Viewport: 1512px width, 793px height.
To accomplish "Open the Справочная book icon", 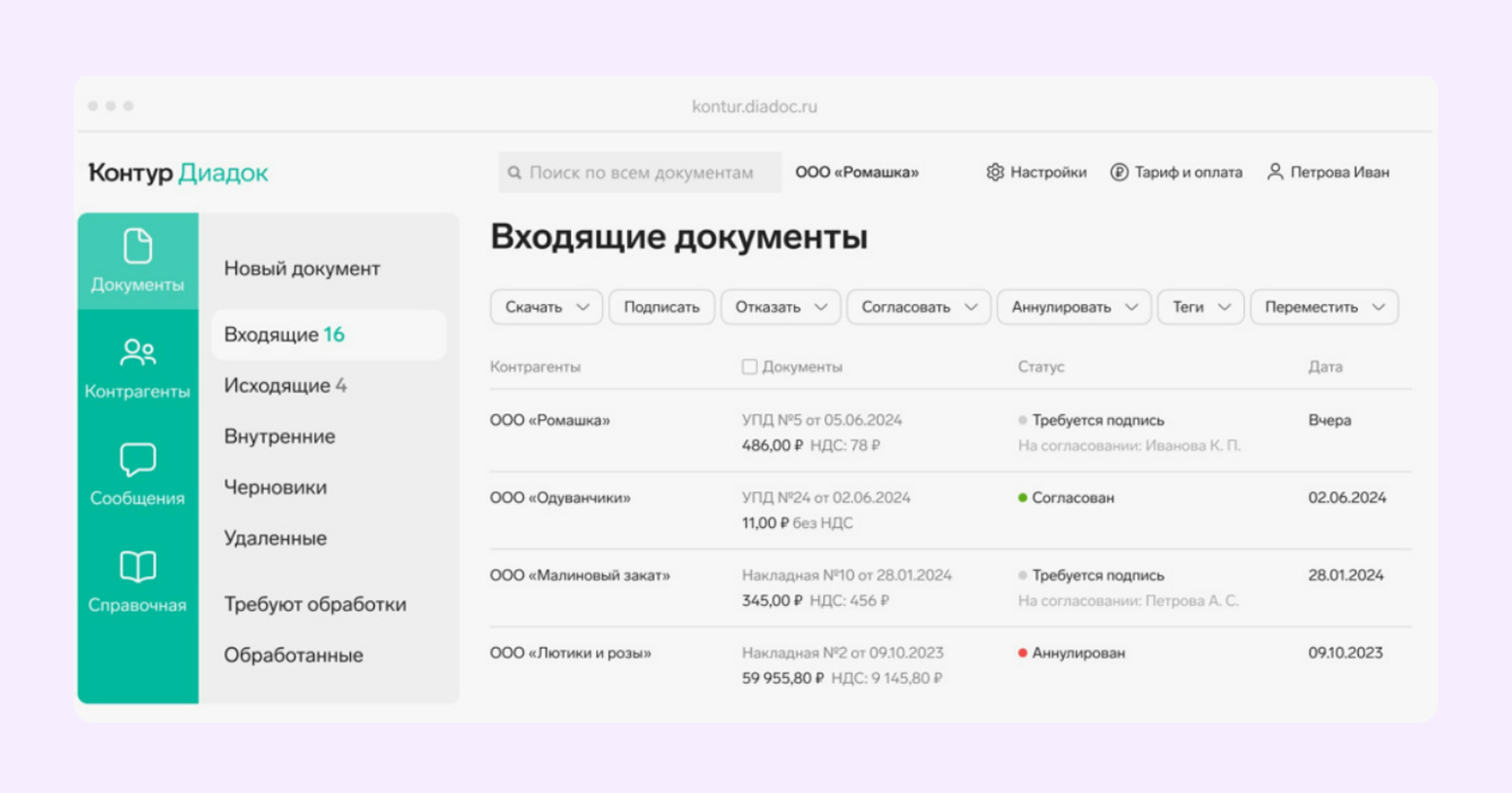I will 137,566.
